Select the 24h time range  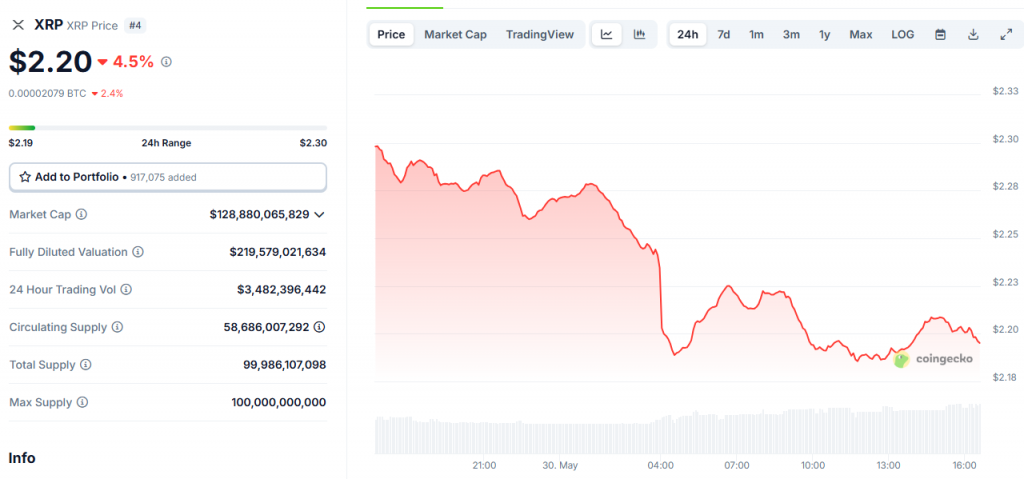688,34
